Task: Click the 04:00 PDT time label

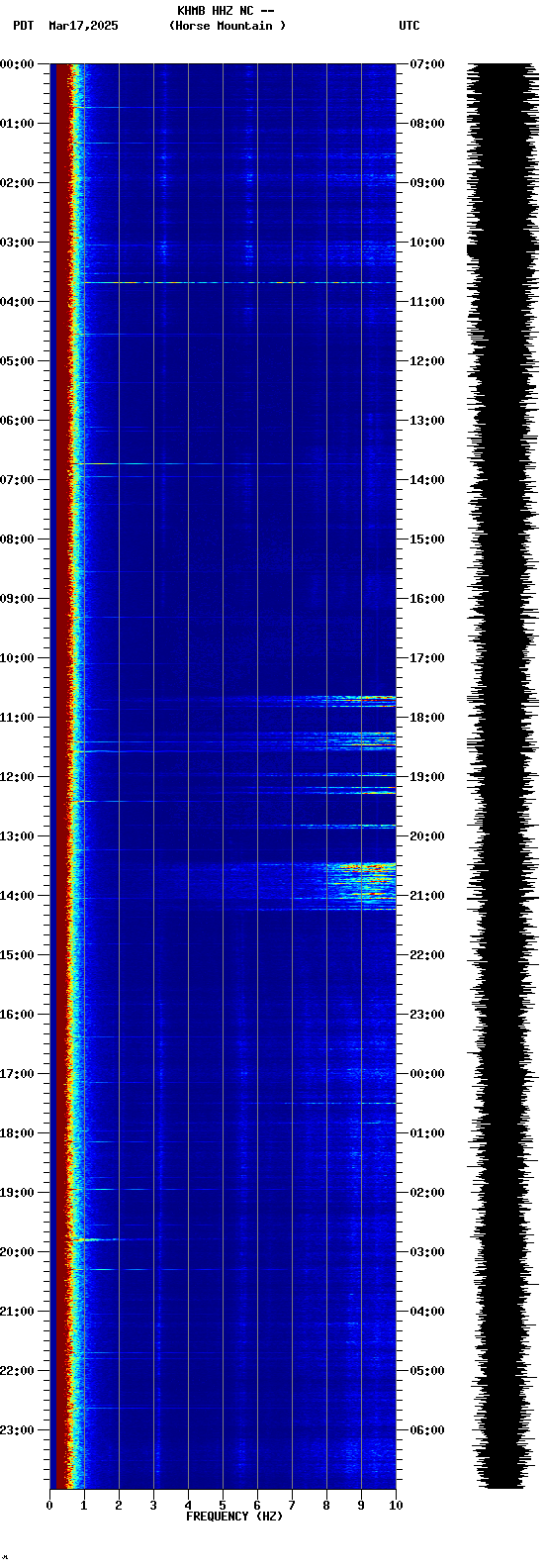Action: coord(18,302)
